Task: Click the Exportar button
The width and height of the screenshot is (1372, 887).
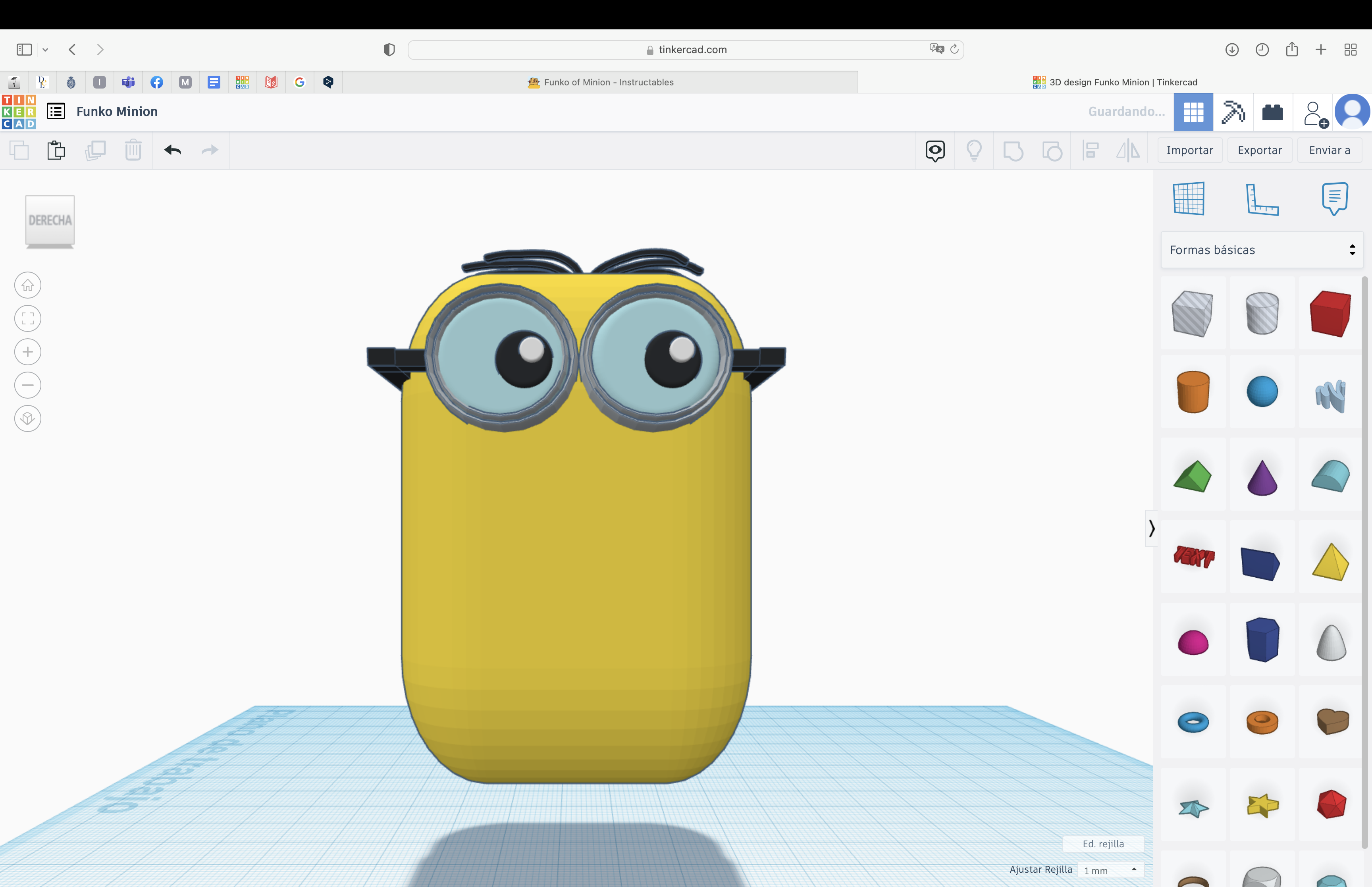Action: (x=1260, y=150)
